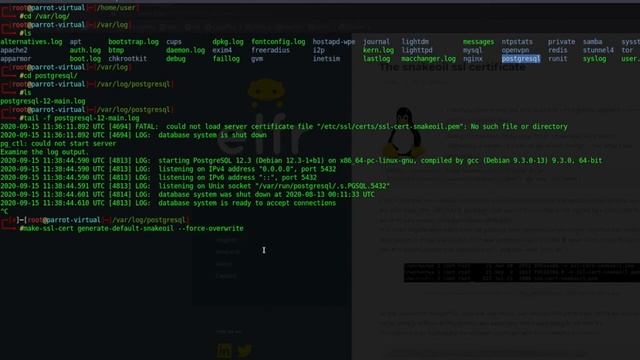The width and height of the screenshot is (640, 360).
Task: Click 'database system was shut down at' line
Action: point(187,195)
